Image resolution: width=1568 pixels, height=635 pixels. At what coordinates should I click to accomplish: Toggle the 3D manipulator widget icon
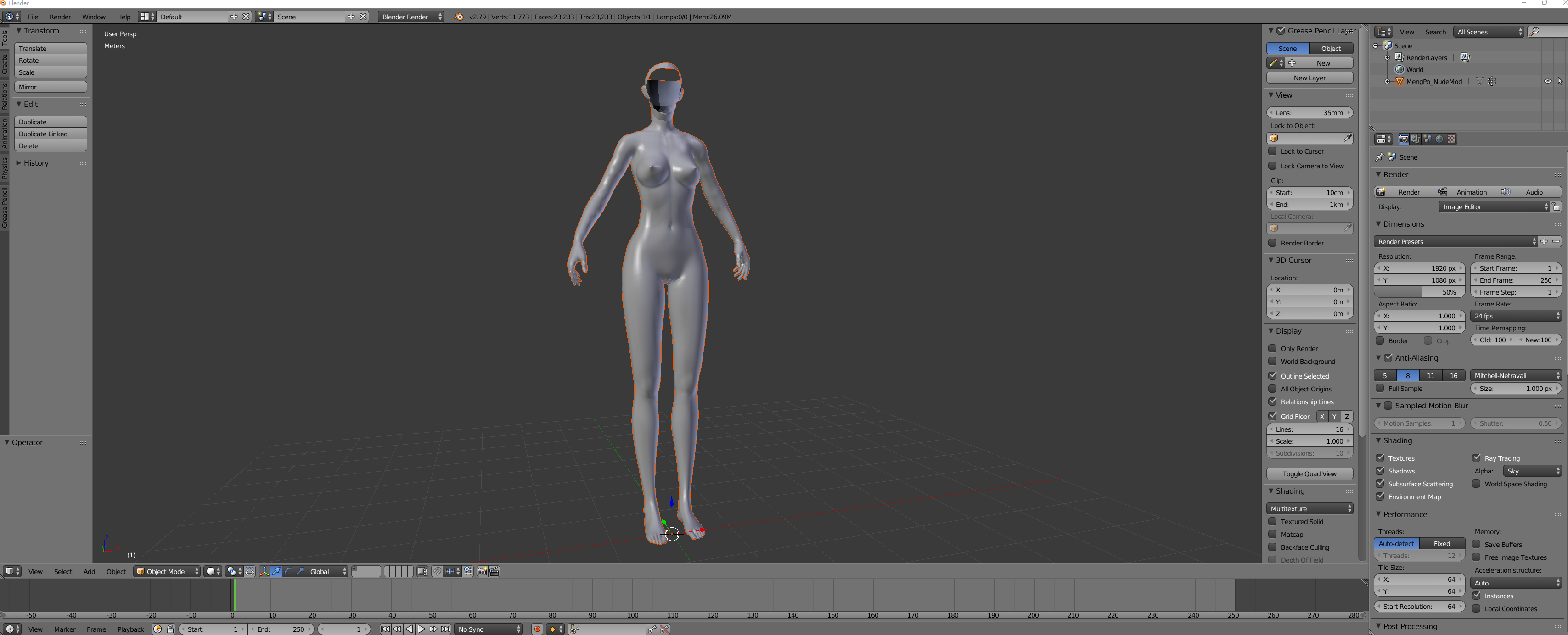264,571
